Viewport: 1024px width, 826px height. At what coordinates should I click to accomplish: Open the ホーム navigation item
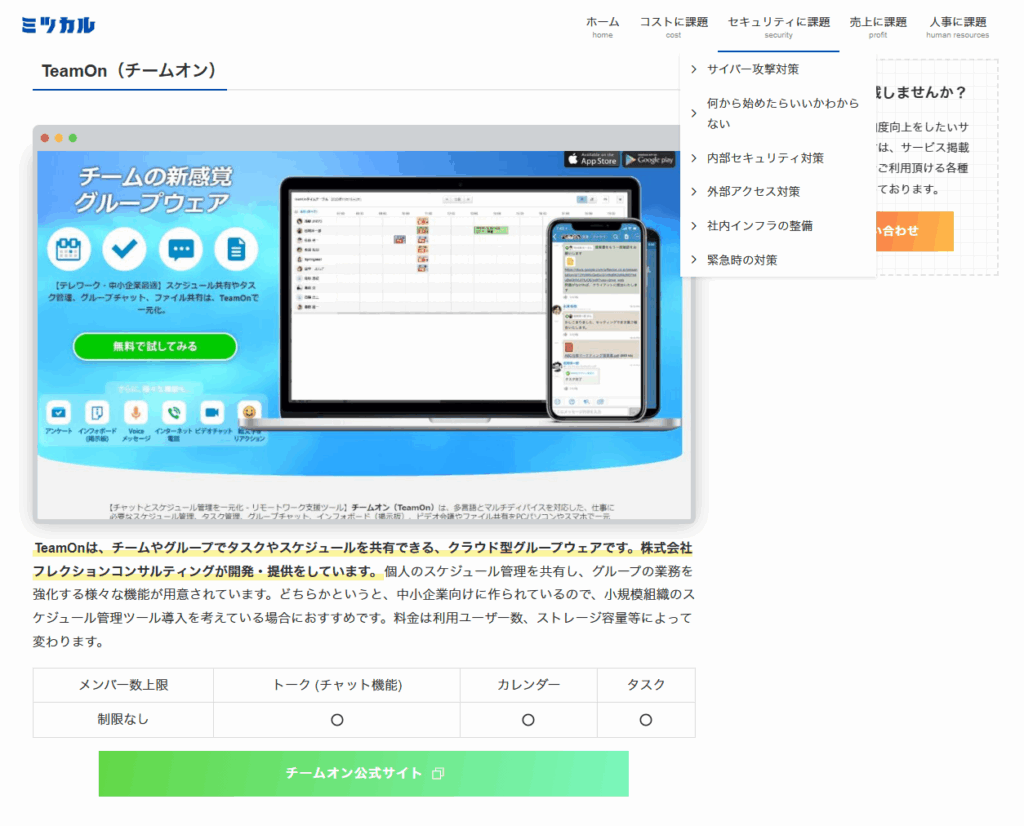(603, 27)
